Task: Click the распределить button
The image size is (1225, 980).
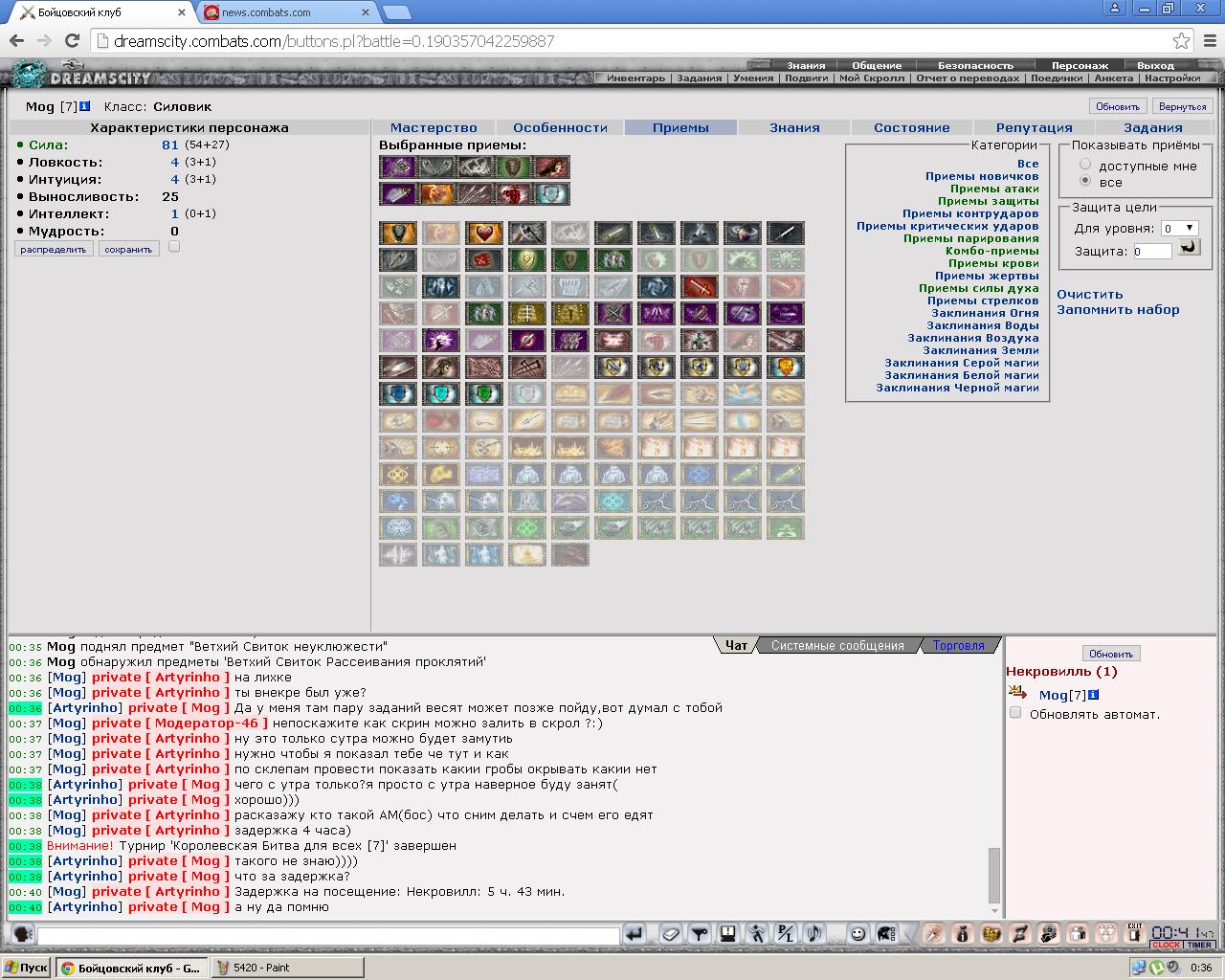Action: click(x=54, y=249)
